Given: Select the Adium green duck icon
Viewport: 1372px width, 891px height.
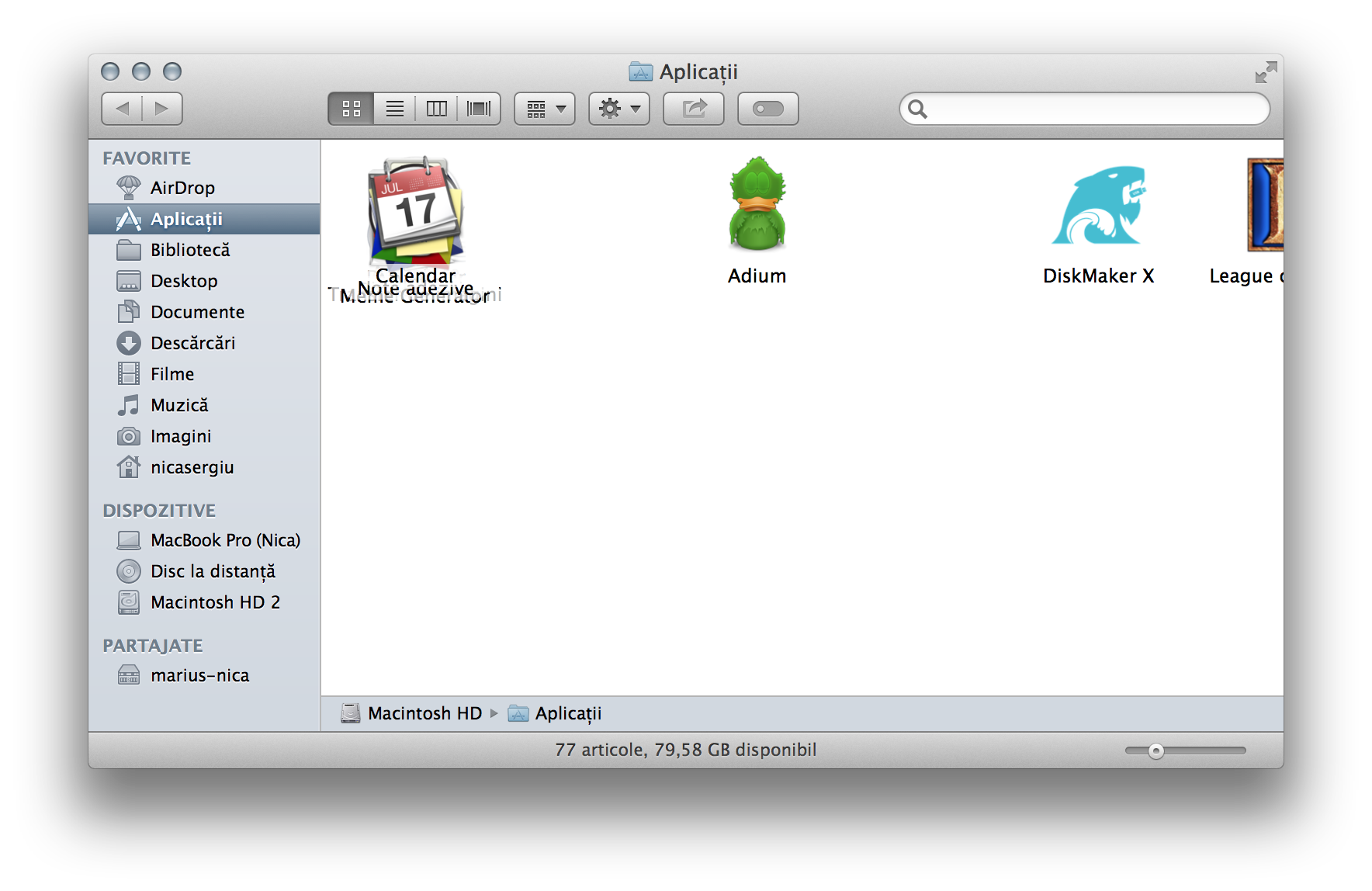Looking at the screenshot, I should point(757,205).
